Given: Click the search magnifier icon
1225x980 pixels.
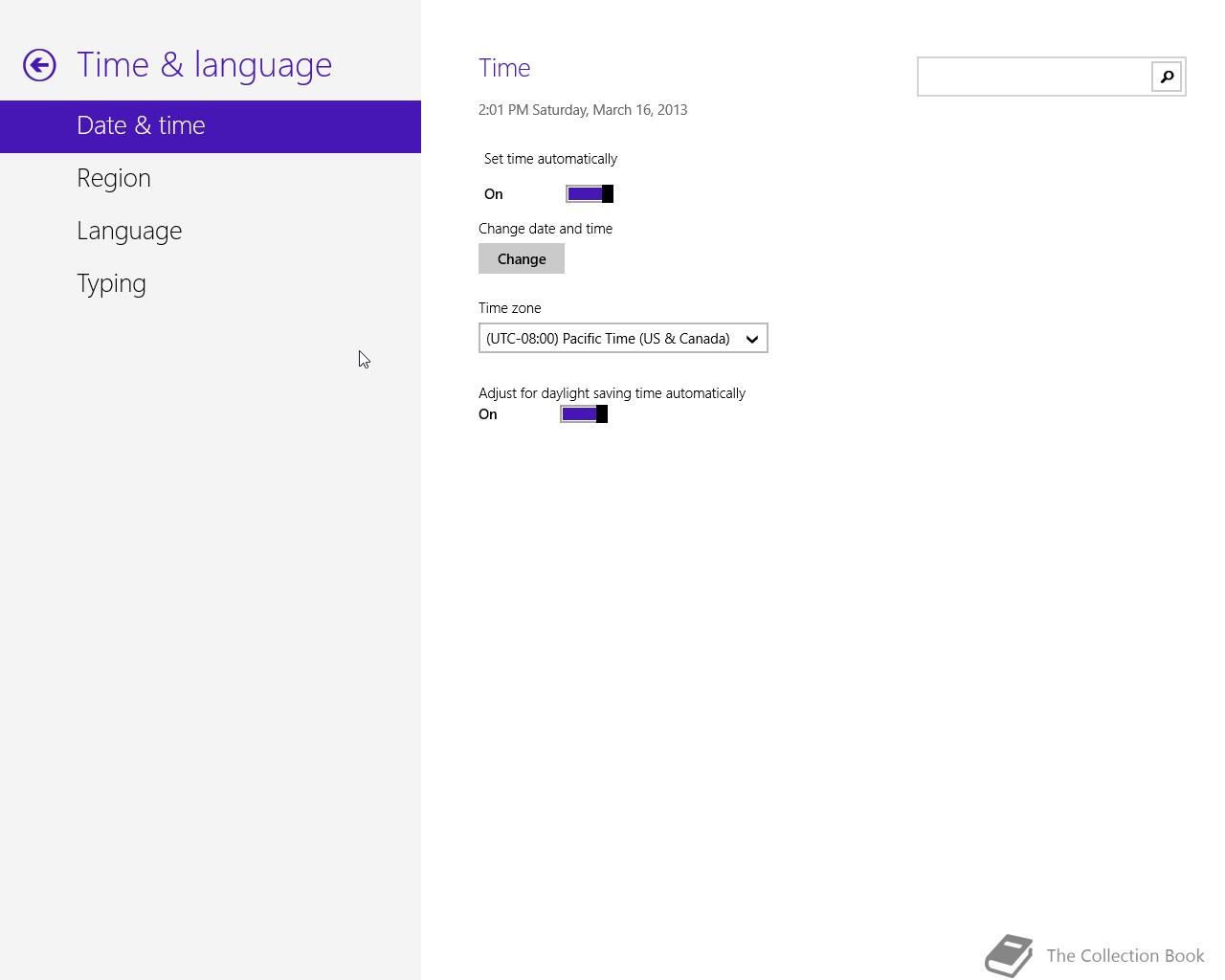Looking at the screenshot, I should click(x=1167, y=77).
